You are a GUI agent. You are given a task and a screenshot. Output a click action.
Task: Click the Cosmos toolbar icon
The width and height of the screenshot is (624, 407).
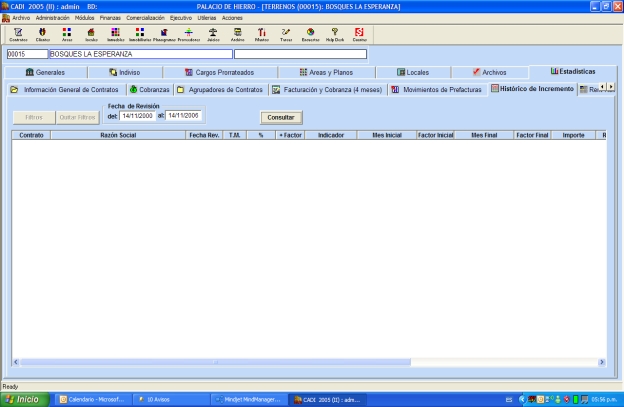click(358, 33)
